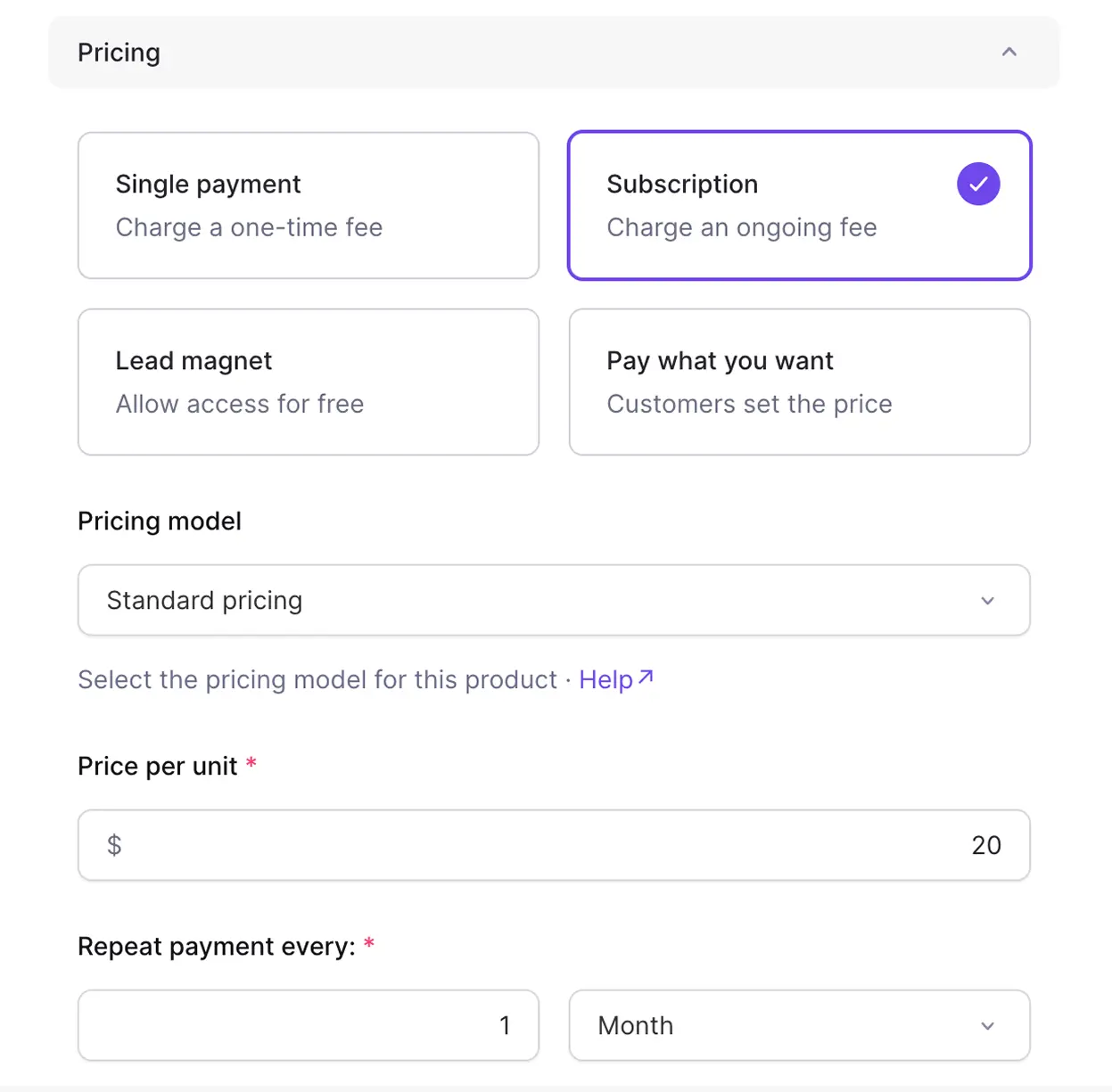
Task: Select the Single payment option
Action: point(308,205)
